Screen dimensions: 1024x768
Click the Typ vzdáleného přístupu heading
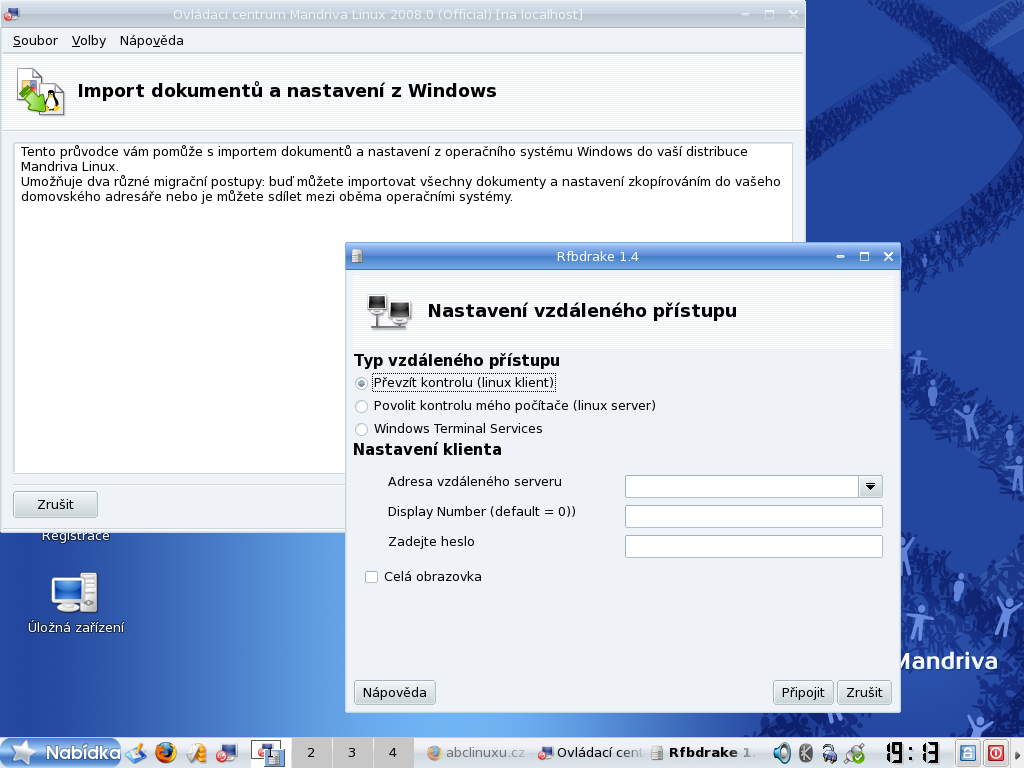(456, 360)
